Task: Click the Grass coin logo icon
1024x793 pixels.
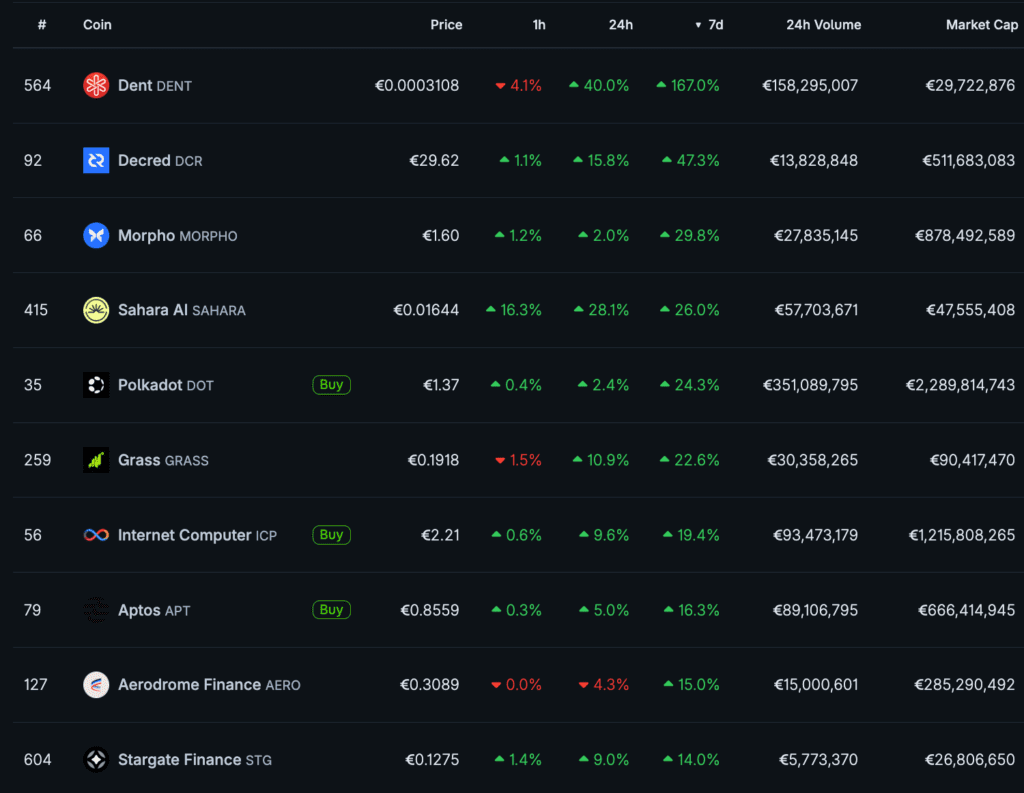Action: click(x=96, y=460)
